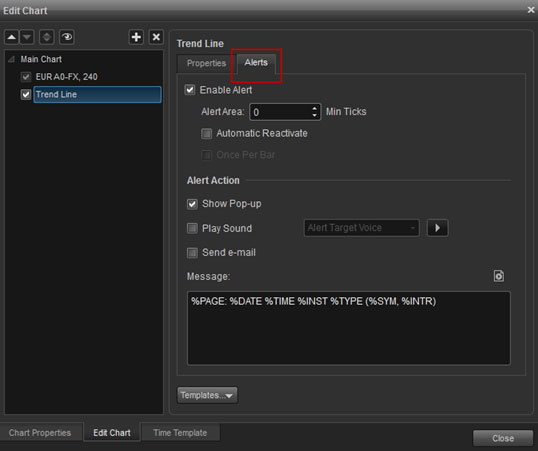The image size is (538, 451).
Task: Toggle the eye visibility icon
Action: click(67, 37)
